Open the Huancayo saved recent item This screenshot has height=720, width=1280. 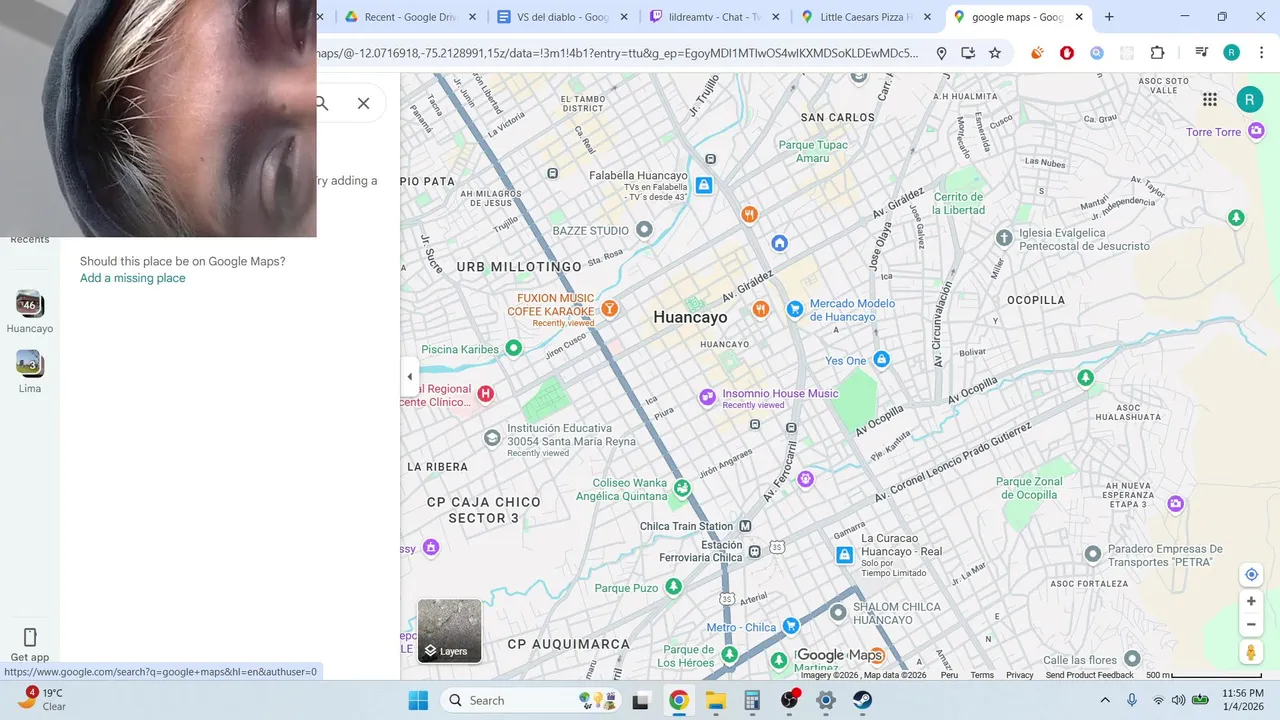[x=30, y=313]
